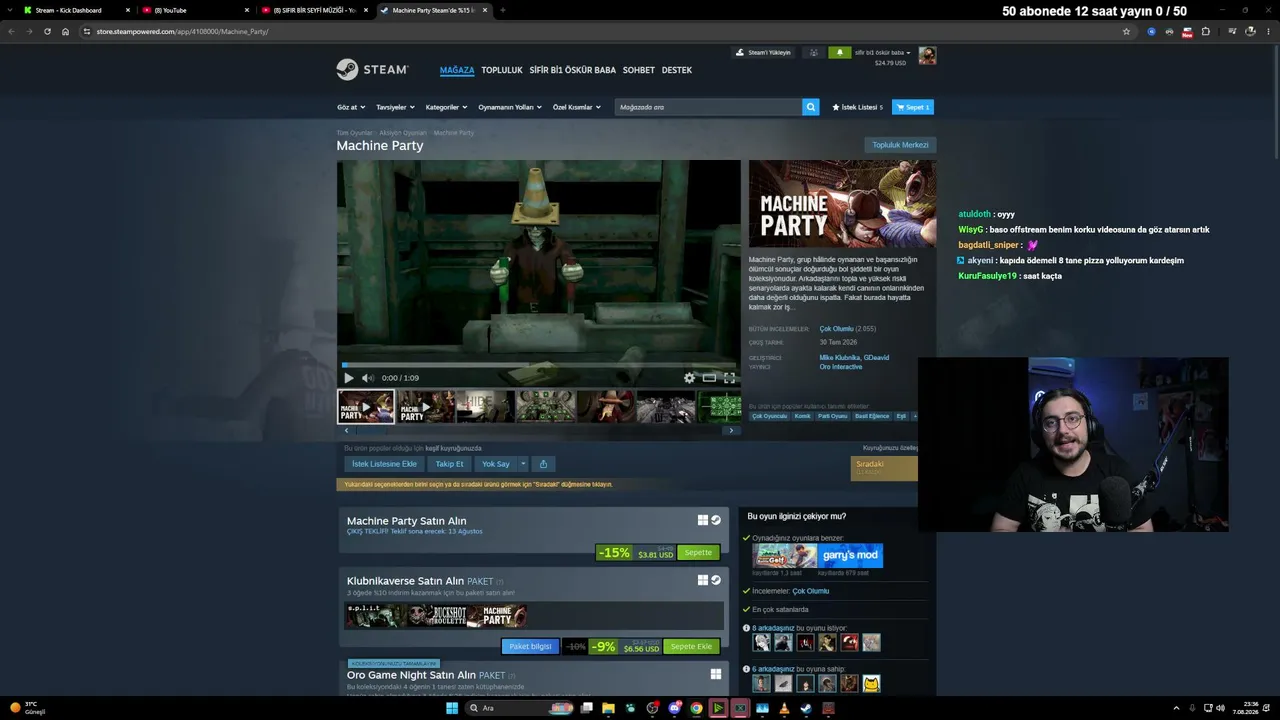Open the Kategoriler dropdown menu
1280x720 pixels.
(446, 107)
